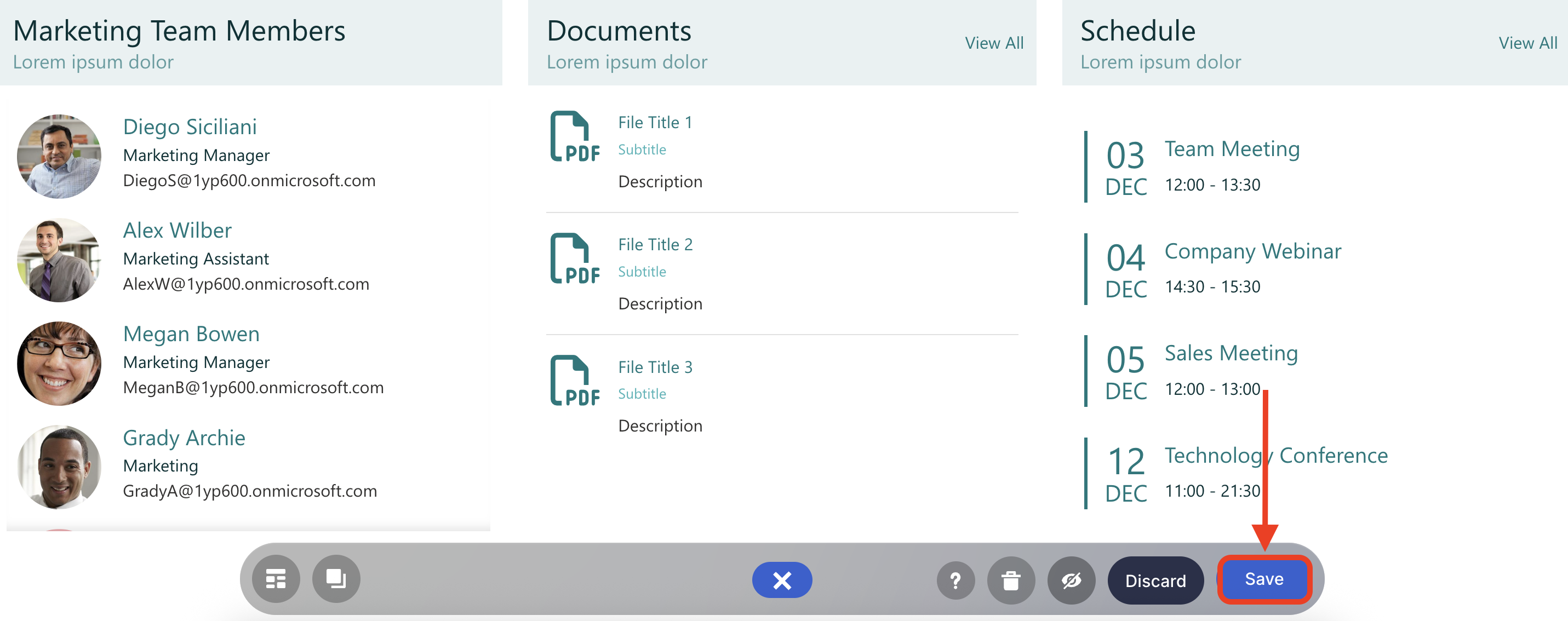The image size is (1568, 621).
Task: Click Alex Wilber's profile photo
Action: 59,260
